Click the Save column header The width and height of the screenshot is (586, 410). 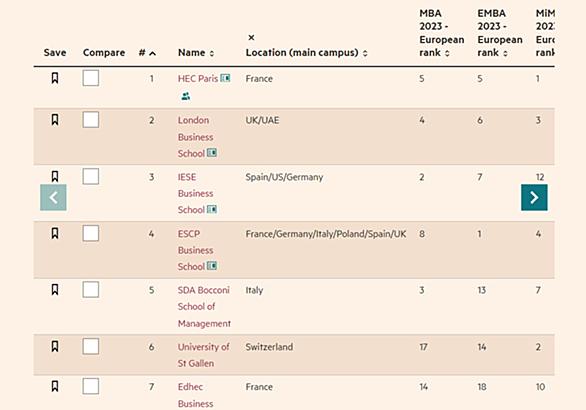point(55,52)
